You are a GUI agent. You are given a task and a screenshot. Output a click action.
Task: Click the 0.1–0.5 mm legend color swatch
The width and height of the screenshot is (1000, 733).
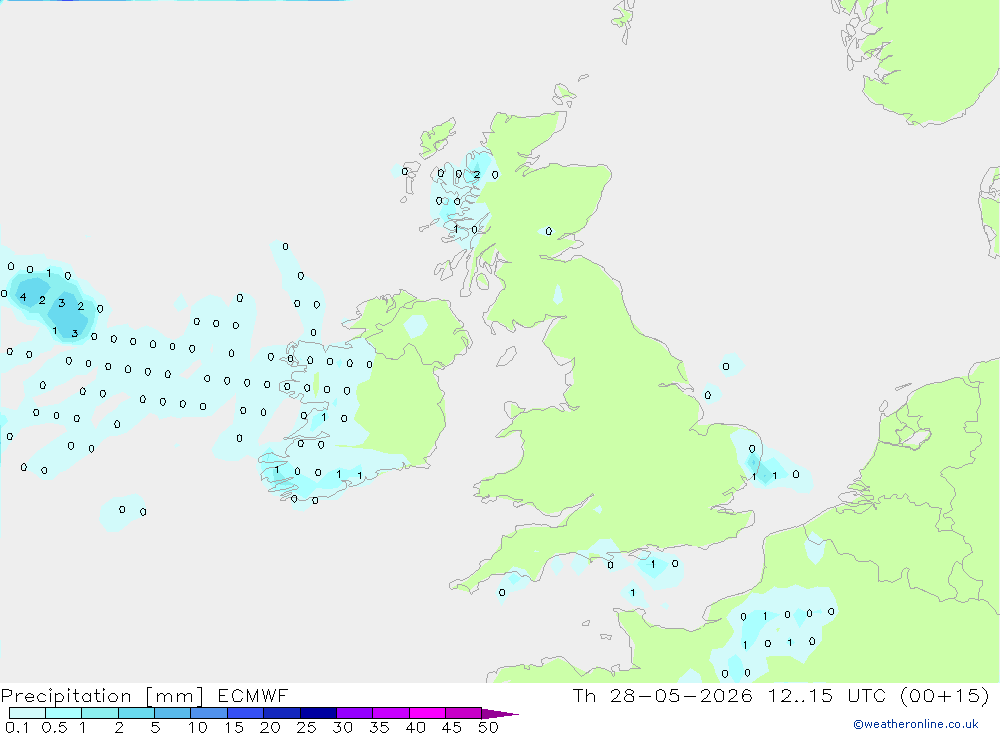coord(27,713)
